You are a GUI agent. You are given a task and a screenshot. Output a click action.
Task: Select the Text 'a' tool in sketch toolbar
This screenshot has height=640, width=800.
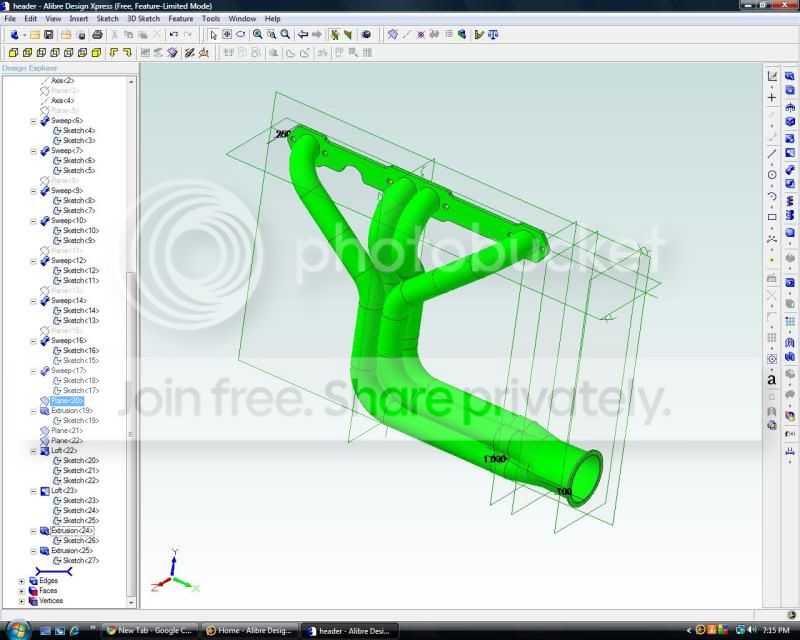pyautogui.click(x=771, y=380)
